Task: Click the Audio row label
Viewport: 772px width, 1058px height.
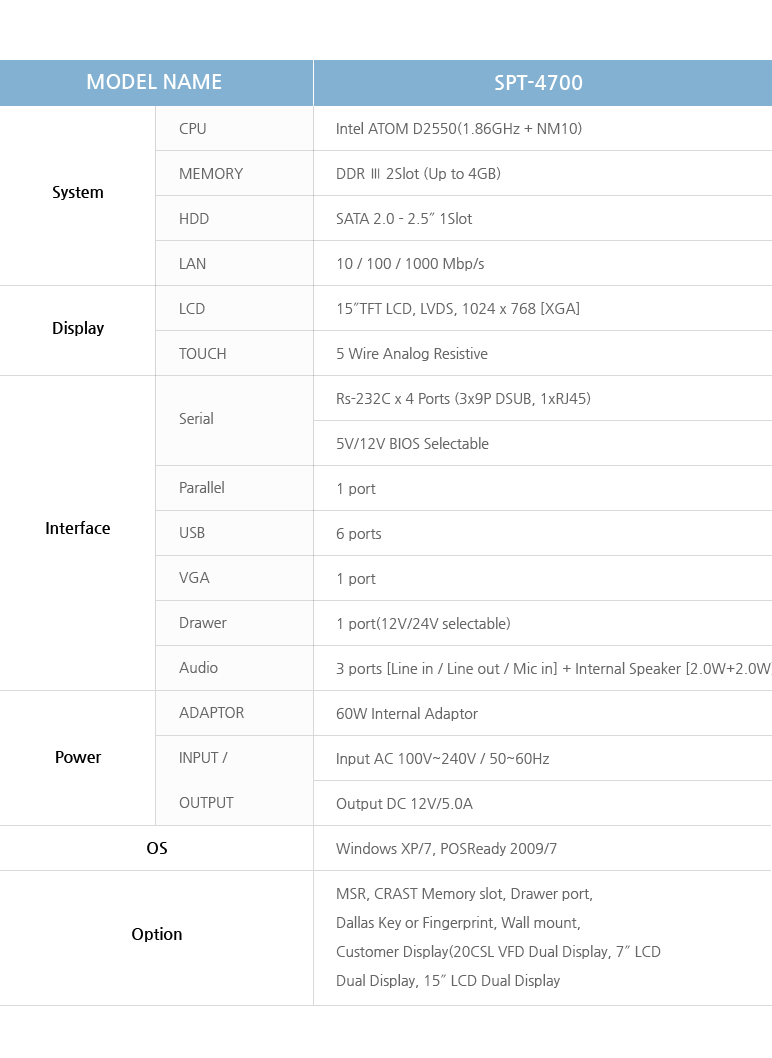Action: (x=198, y=668)
